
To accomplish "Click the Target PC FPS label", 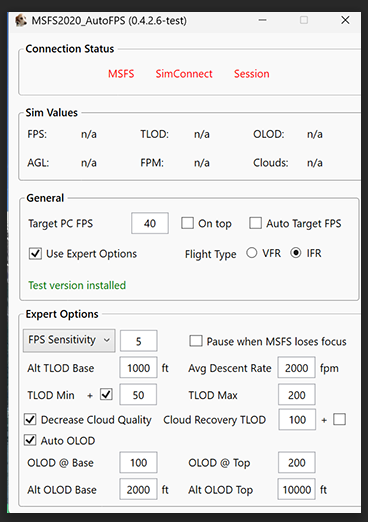I will pos(60,223).
